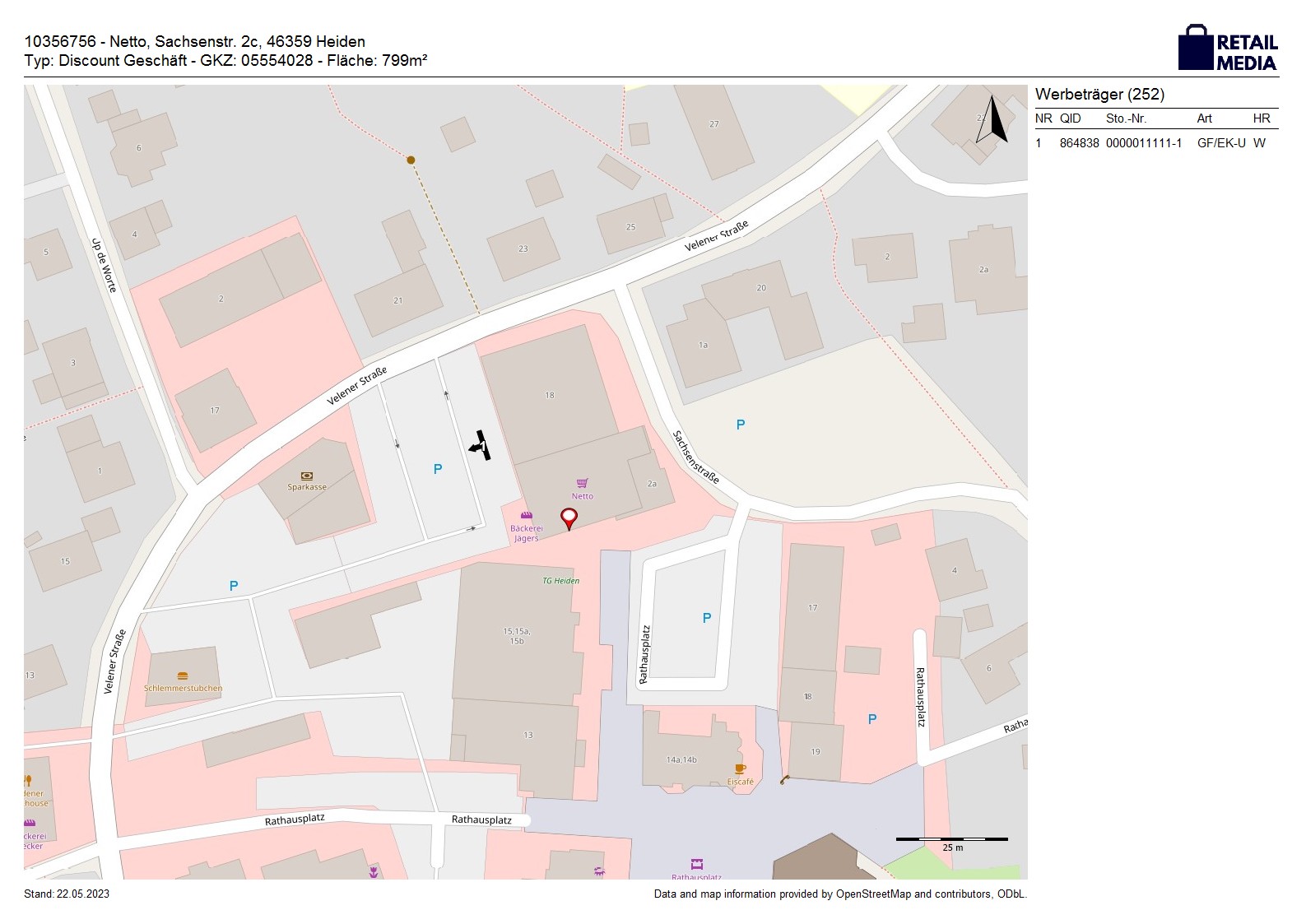The image size is (1306, 924).
Task: Select the Netto shopping cart icon
Action: pos(583,483)
